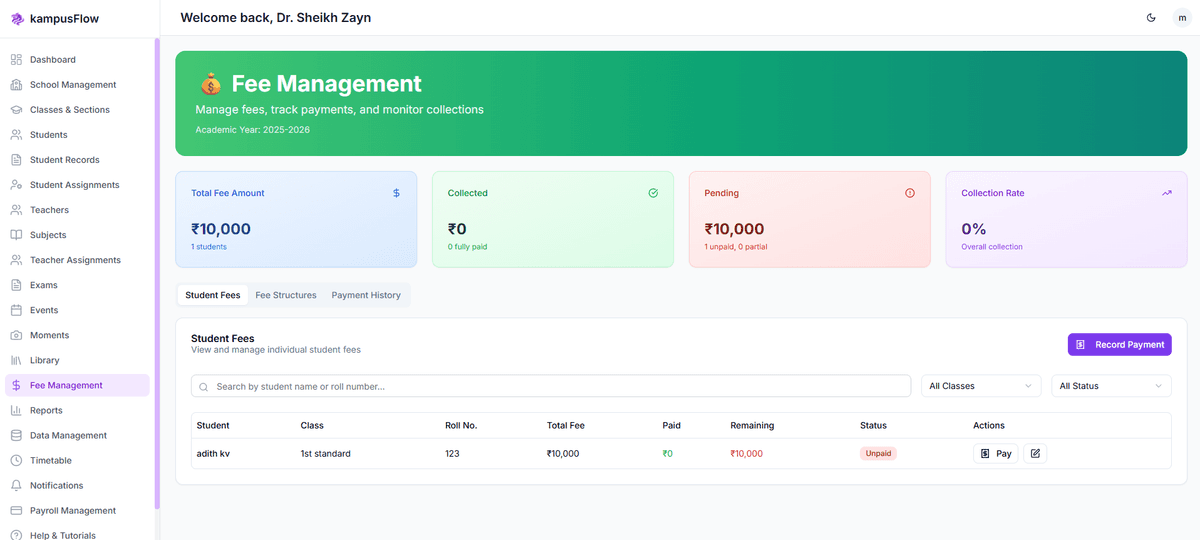
Task: Click the Moments camera icon
Action: tap(16, 335)
